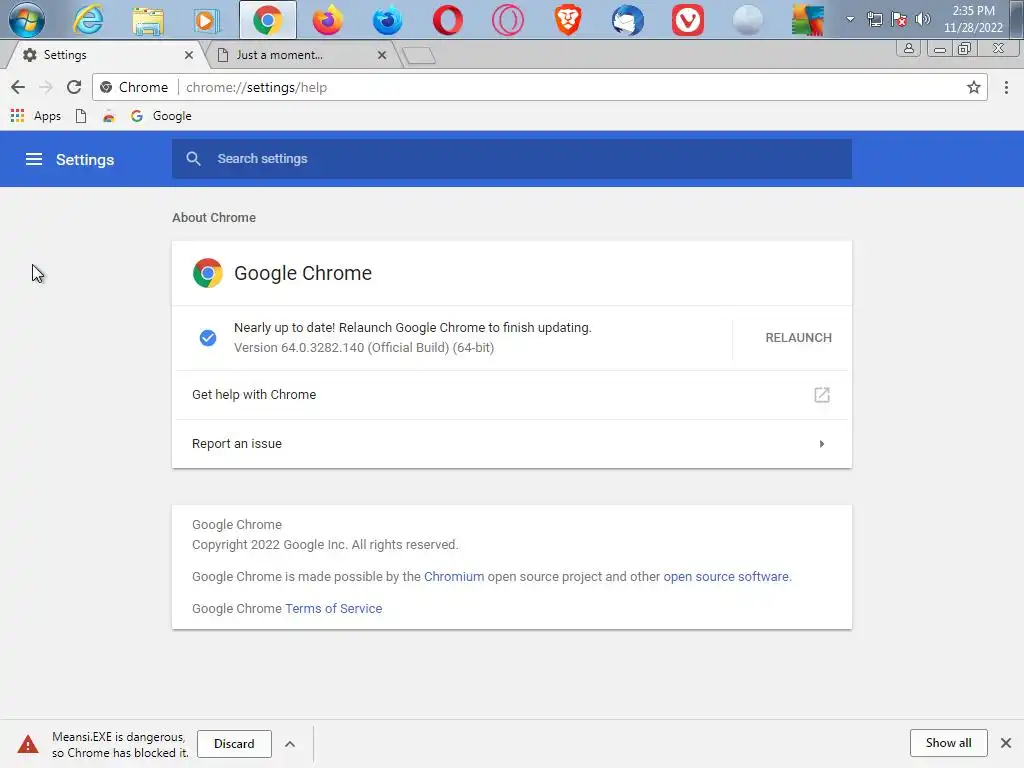Screen dimensions: 1024x768
Task: Reload the page with the refresh icon
Action: click(x=74, y=87)
